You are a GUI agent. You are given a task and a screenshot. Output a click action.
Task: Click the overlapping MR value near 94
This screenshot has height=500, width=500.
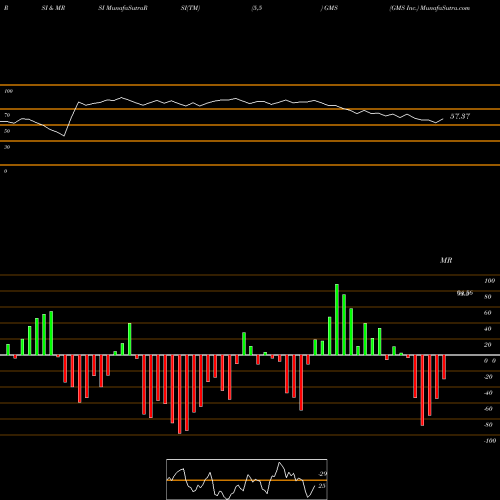[465, 293]
